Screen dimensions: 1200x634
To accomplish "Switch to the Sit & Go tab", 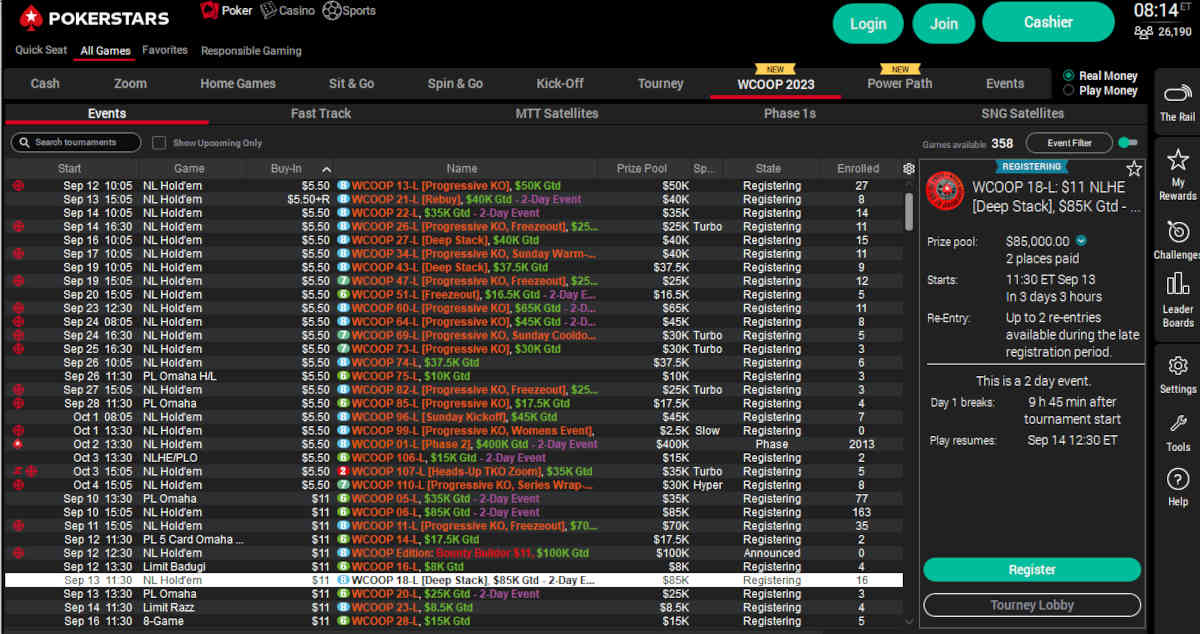I will 351,84.
